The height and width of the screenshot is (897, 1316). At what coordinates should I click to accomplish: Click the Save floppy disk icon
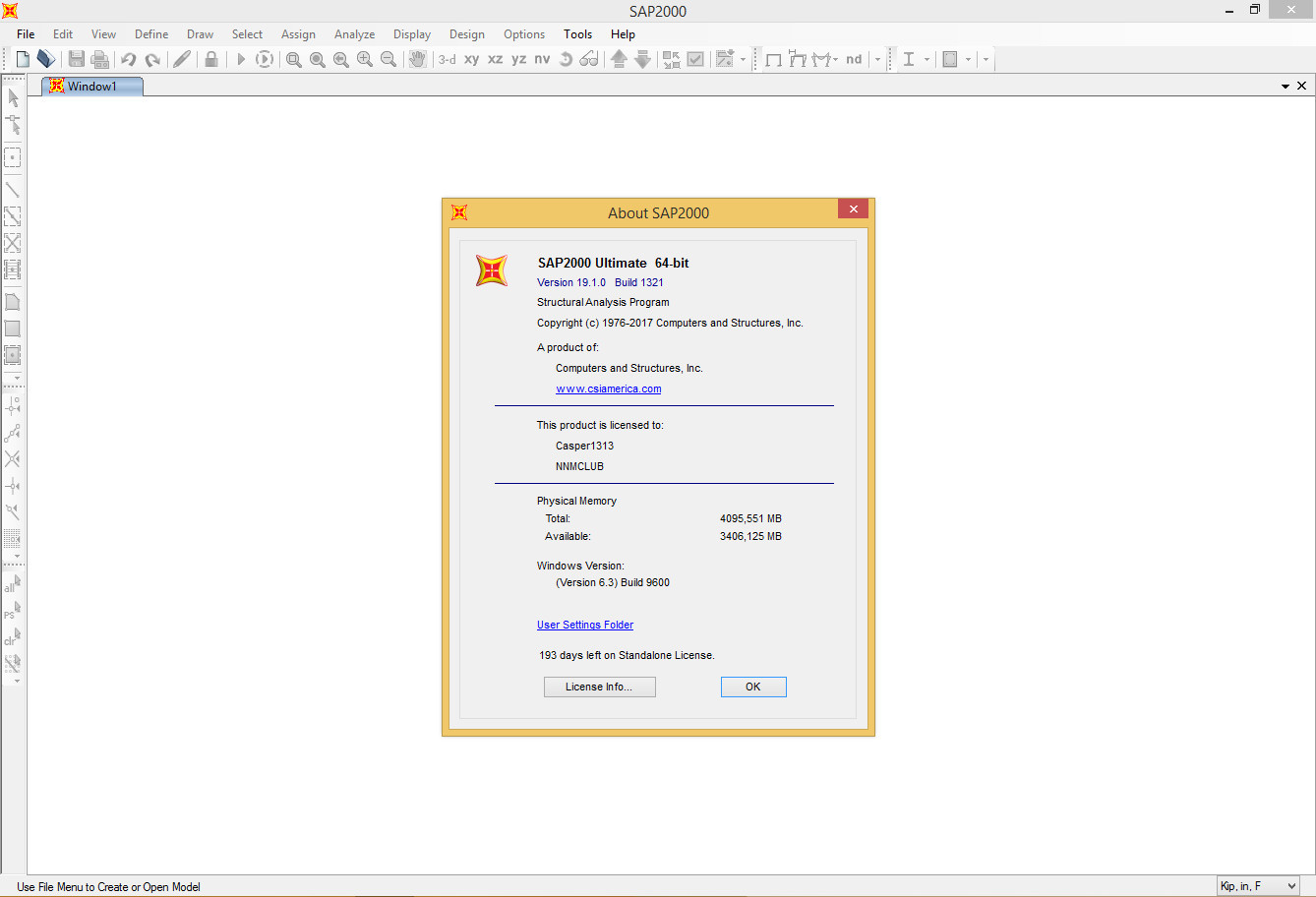(x=77, y=59)
